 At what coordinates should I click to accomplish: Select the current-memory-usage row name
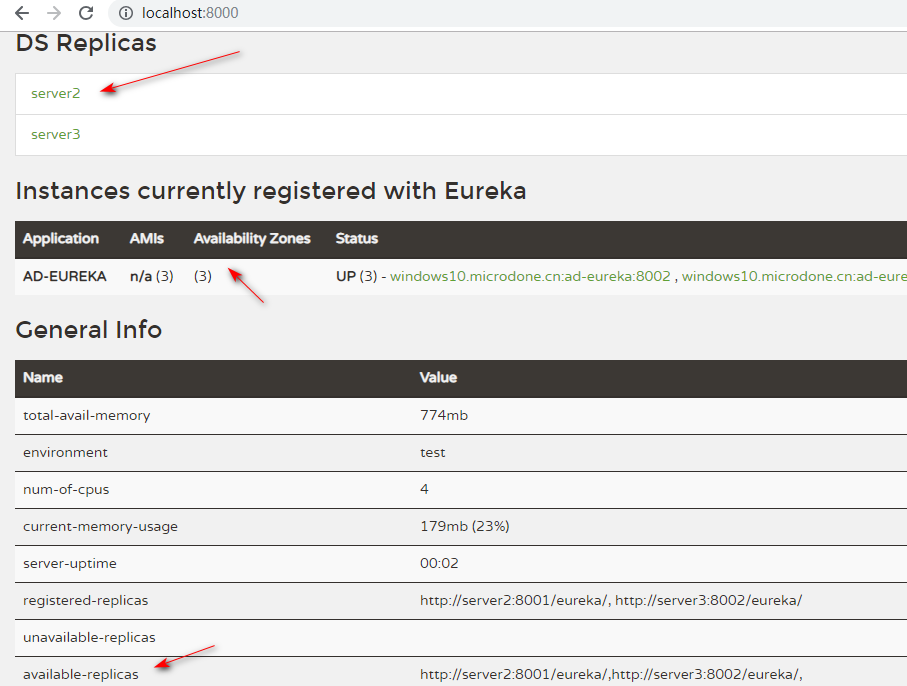(x=100, y=527)
